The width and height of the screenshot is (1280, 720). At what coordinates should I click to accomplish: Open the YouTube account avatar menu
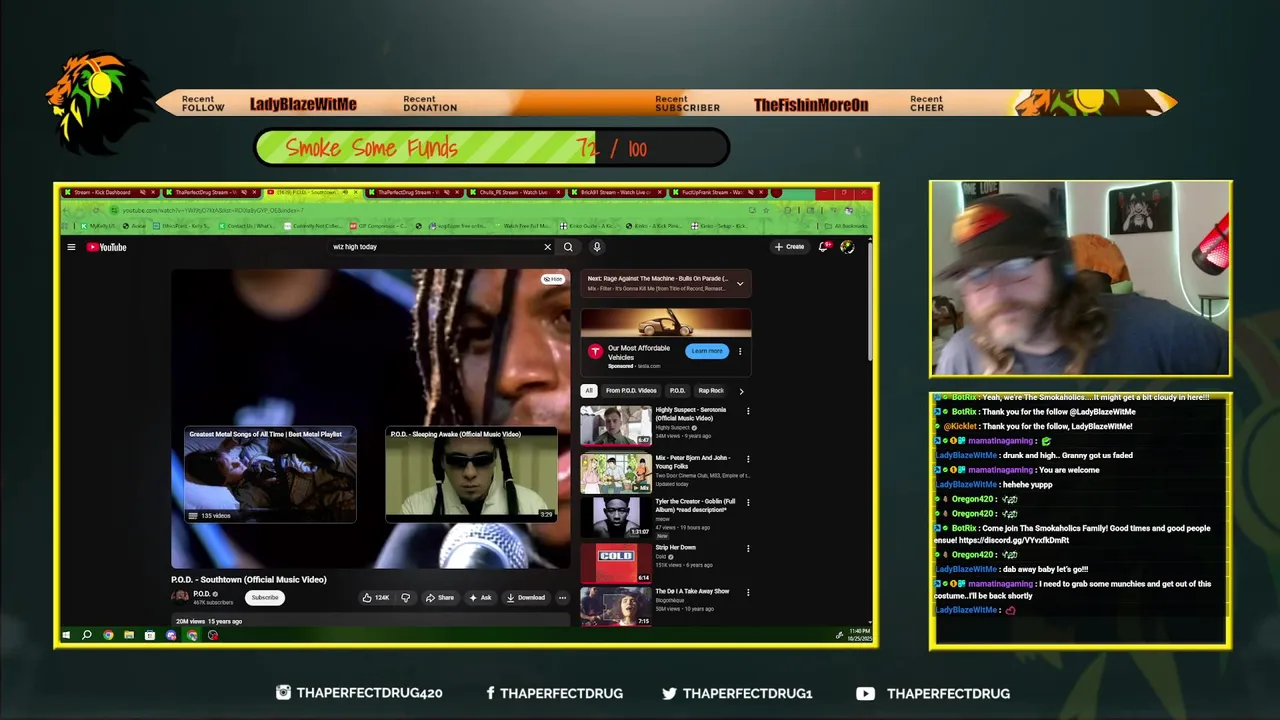point(847,247)
